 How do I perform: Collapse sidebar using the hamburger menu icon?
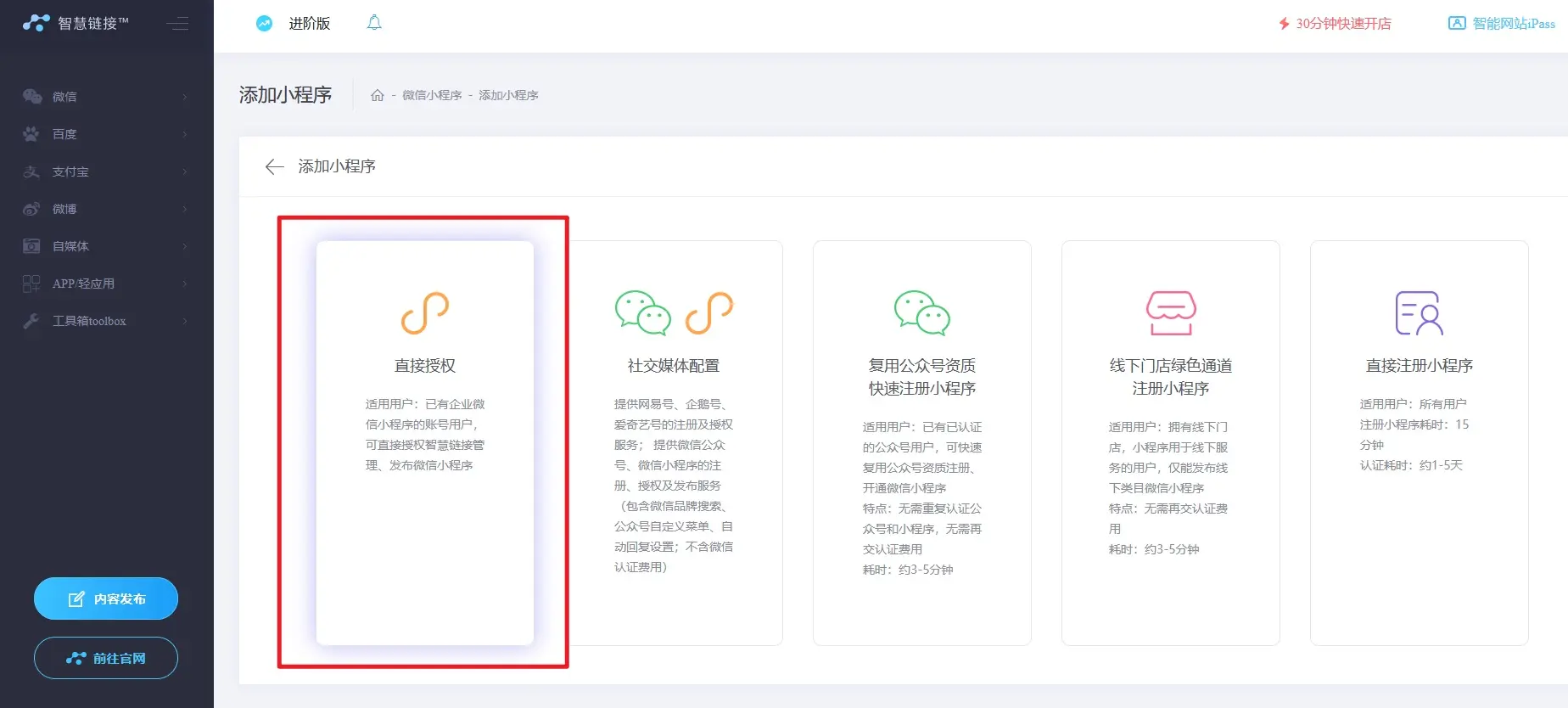(178, 24)
